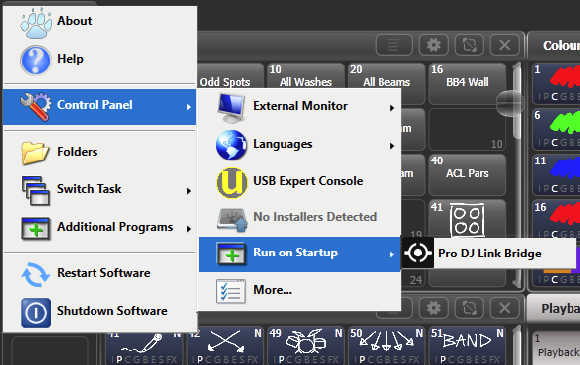This screenshot has width=580, height=365.
Task: Expand the Languages submenu arrow
Action: 392,146
